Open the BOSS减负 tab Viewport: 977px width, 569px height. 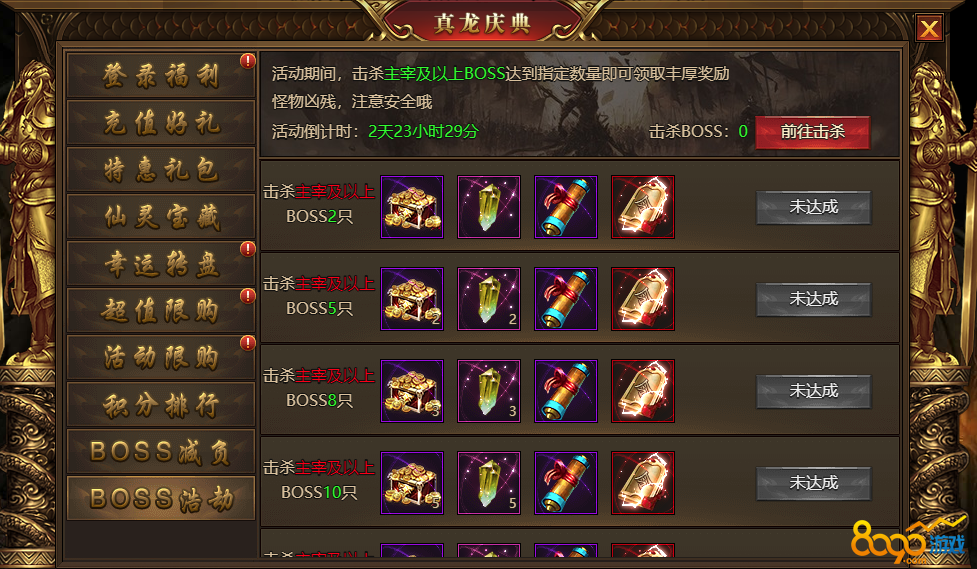(x=161, y=451)
